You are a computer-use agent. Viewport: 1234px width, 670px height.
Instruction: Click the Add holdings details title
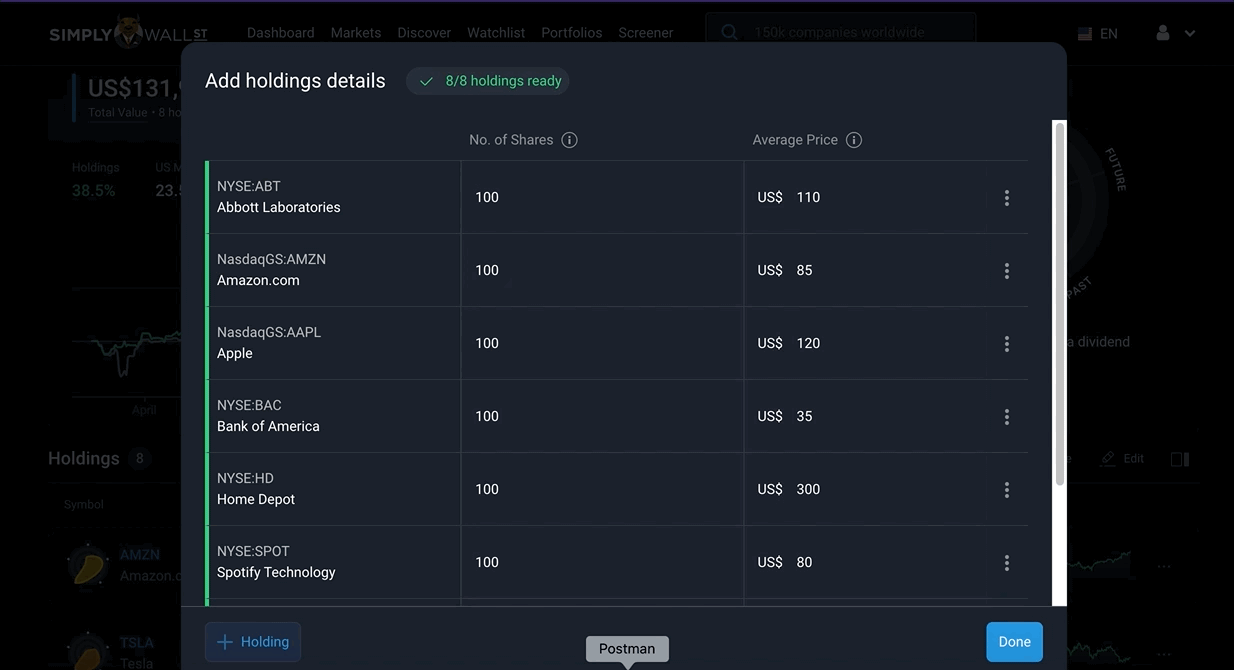click(295, 81)
